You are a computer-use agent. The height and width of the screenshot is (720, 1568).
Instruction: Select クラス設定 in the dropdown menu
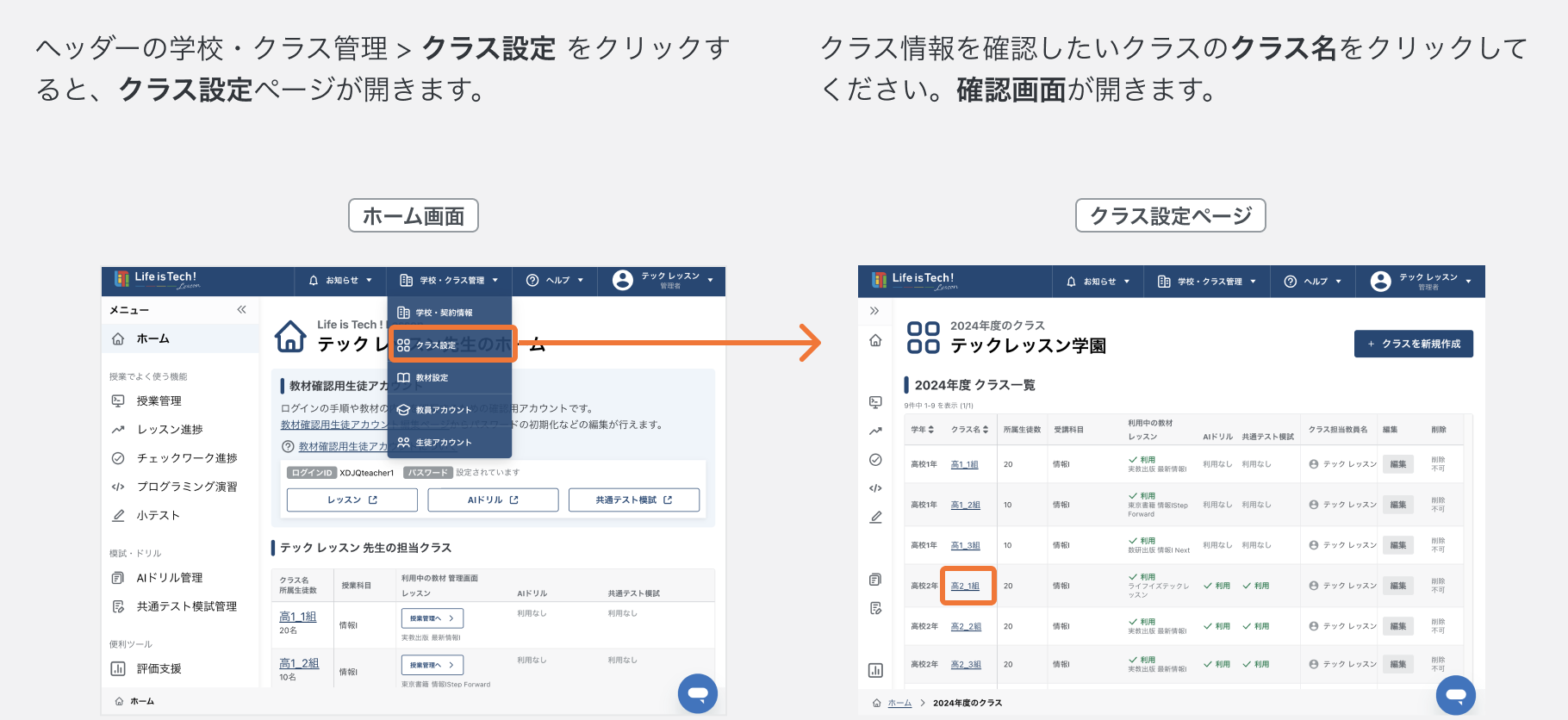coord(452,345)
